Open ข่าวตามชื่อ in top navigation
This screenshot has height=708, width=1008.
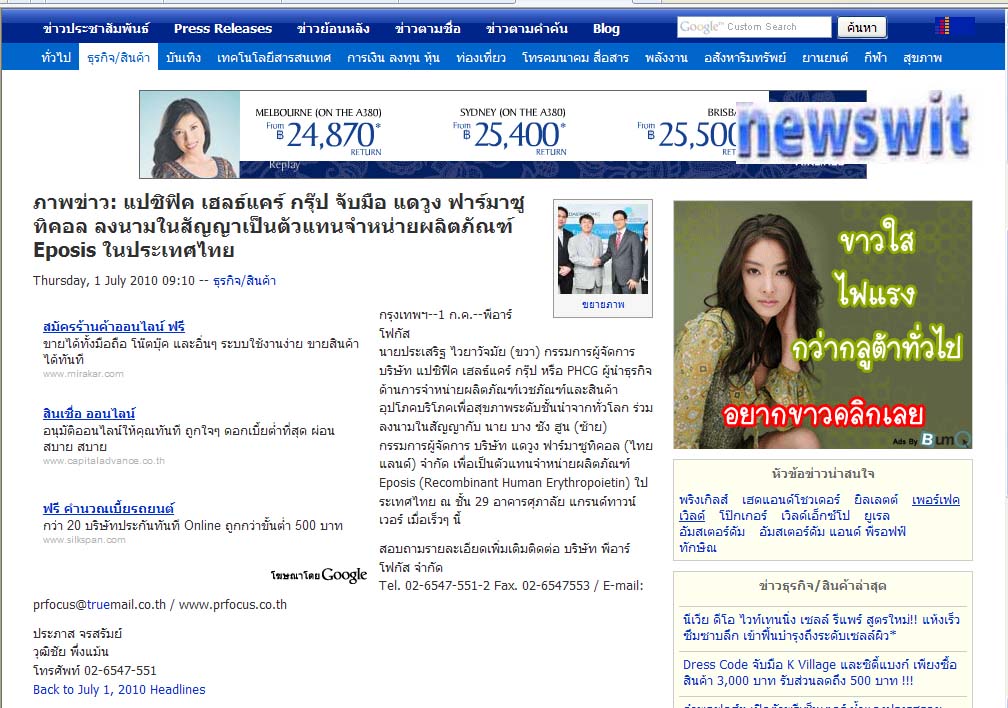tap(428, 28)
